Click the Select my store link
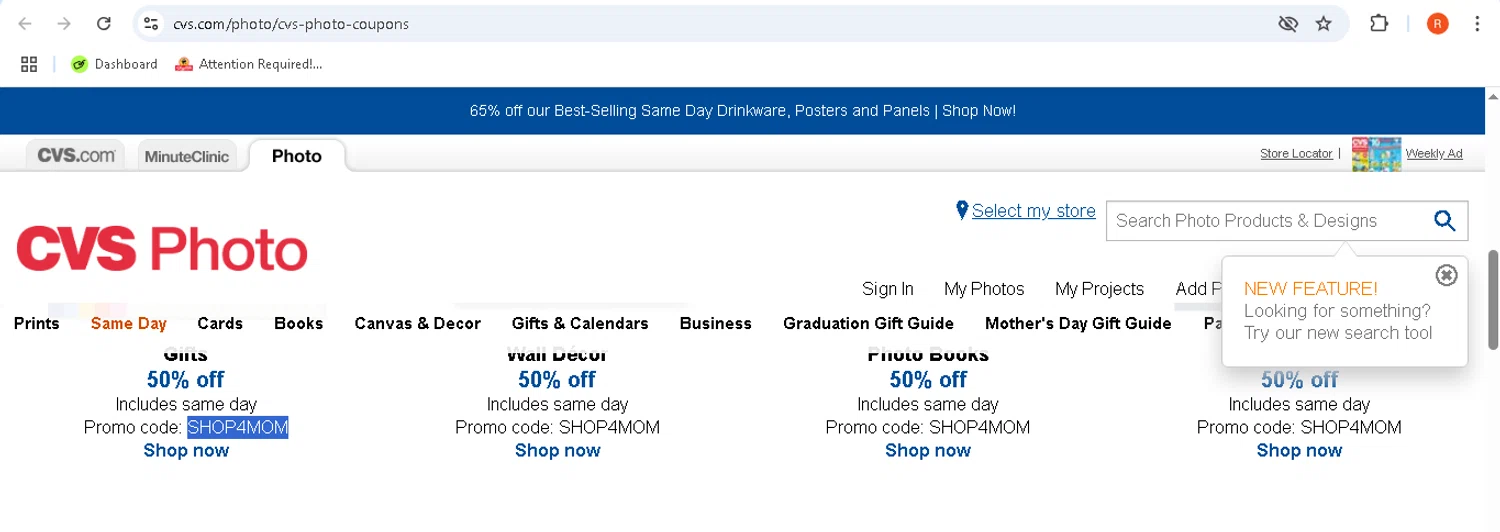Viewport: 1500px width, 532px height. 1034,210
